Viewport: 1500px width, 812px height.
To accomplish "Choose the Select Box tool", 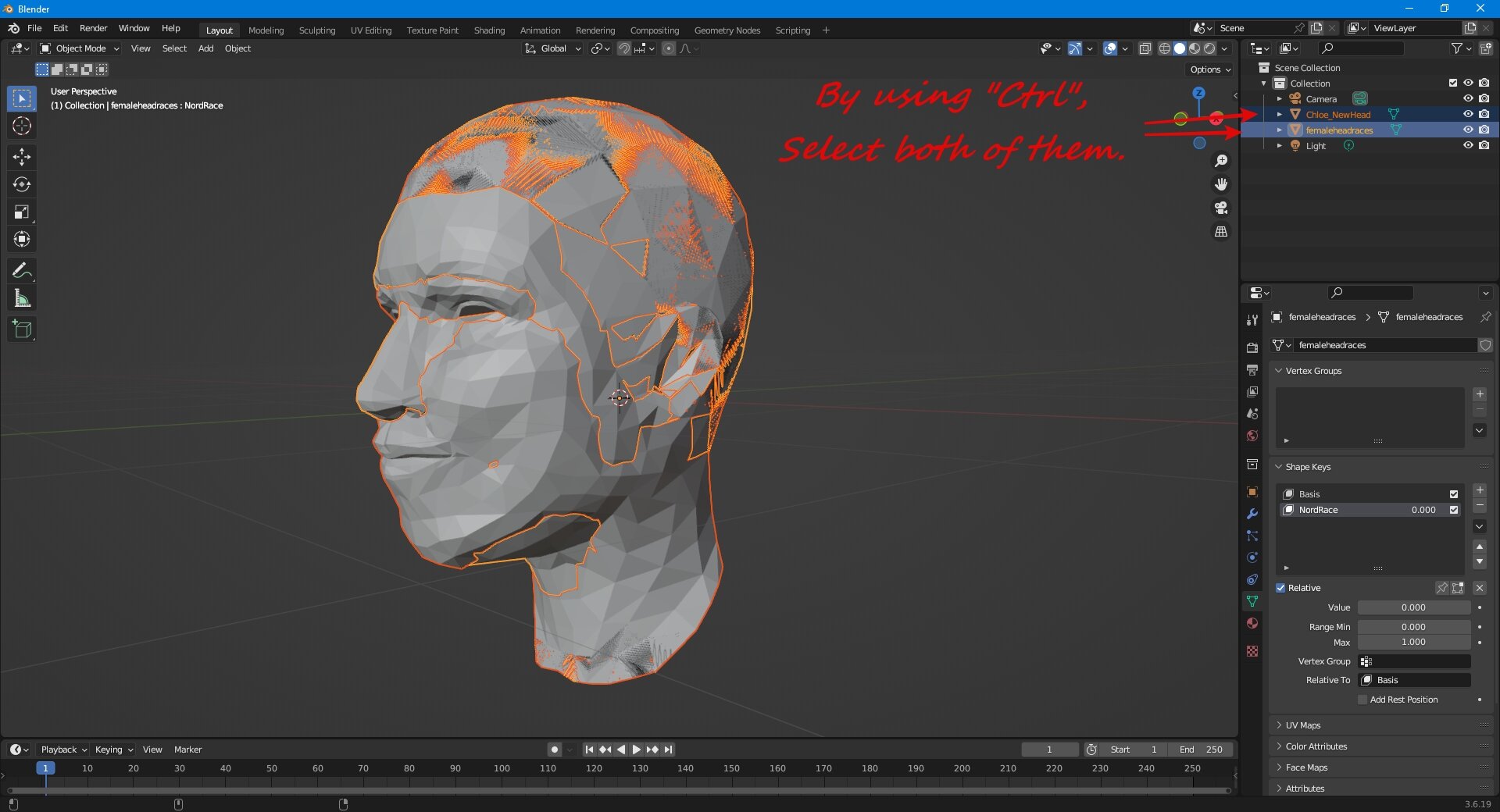I will pyautogui.click(x=22, y=98).
